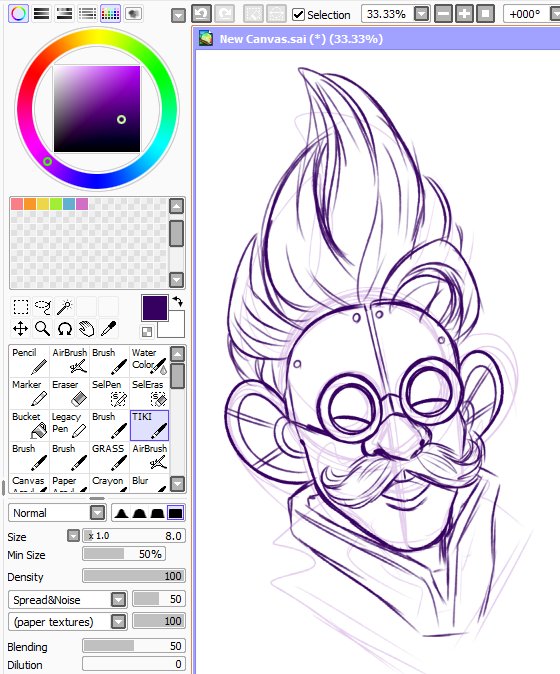Image resolution: width=560 pixels, height=674 pixels.
Task: Toggle the color wheel panel icon
Action: [x=18, y=14]
